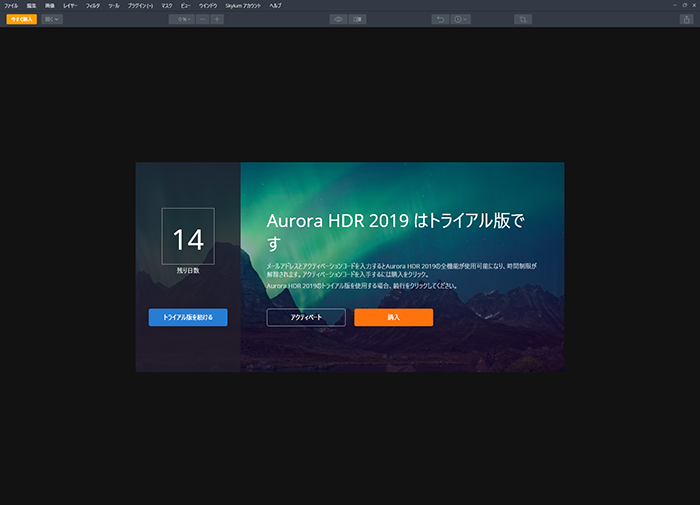Open the ファイル menu
The height and width of the screenshot is (505, 700).
coord(11,6)
